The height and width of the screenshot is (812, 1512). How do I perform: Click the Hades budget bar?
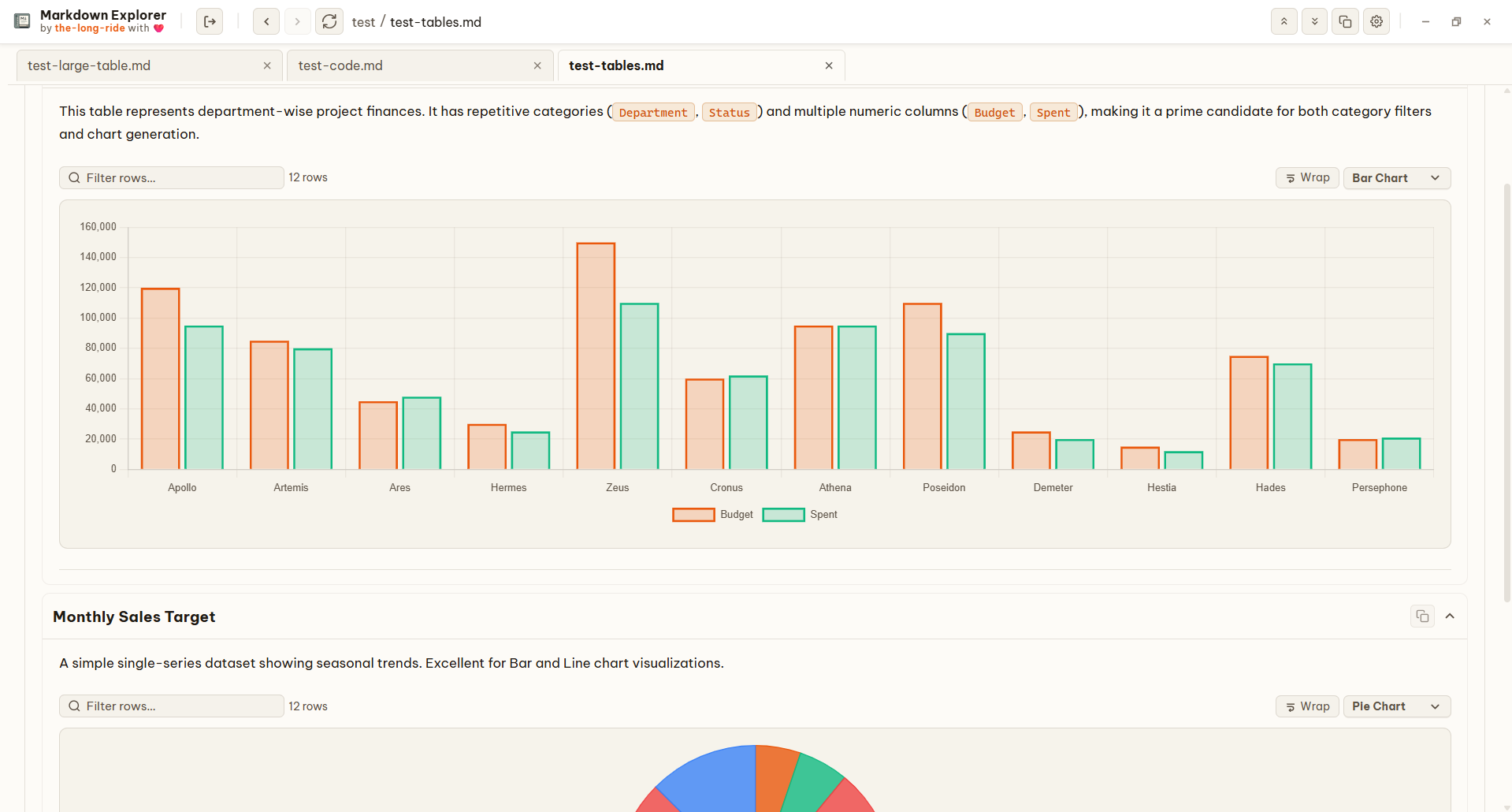click(x=1249, y=413)
